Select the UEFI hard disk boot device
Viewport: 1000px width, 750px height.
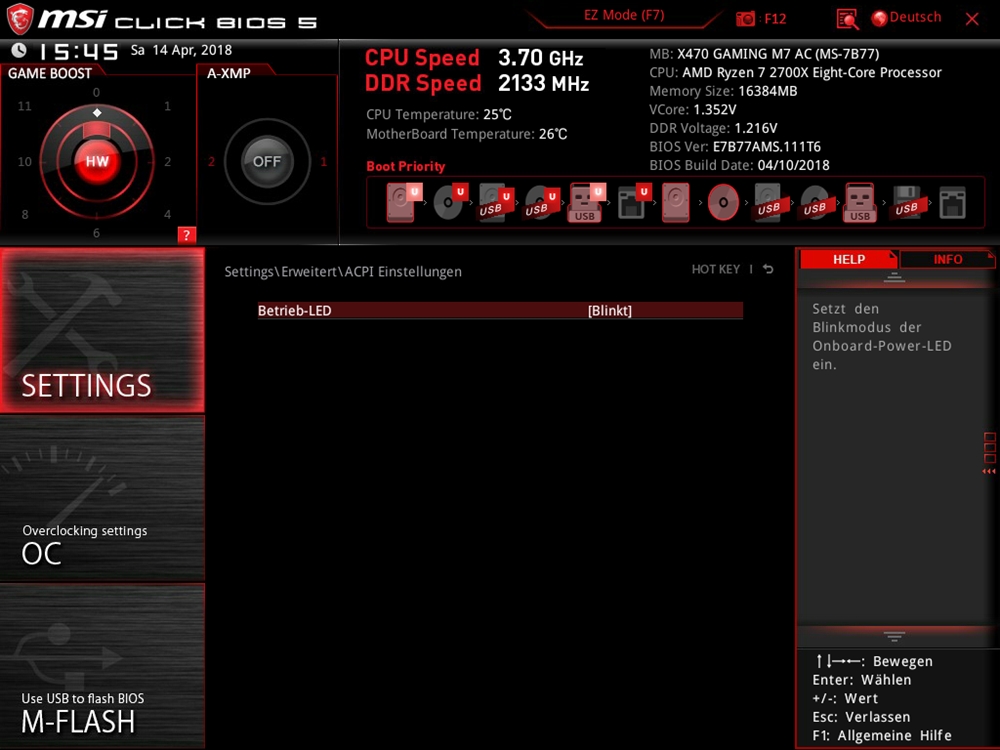tap(402, 202)
